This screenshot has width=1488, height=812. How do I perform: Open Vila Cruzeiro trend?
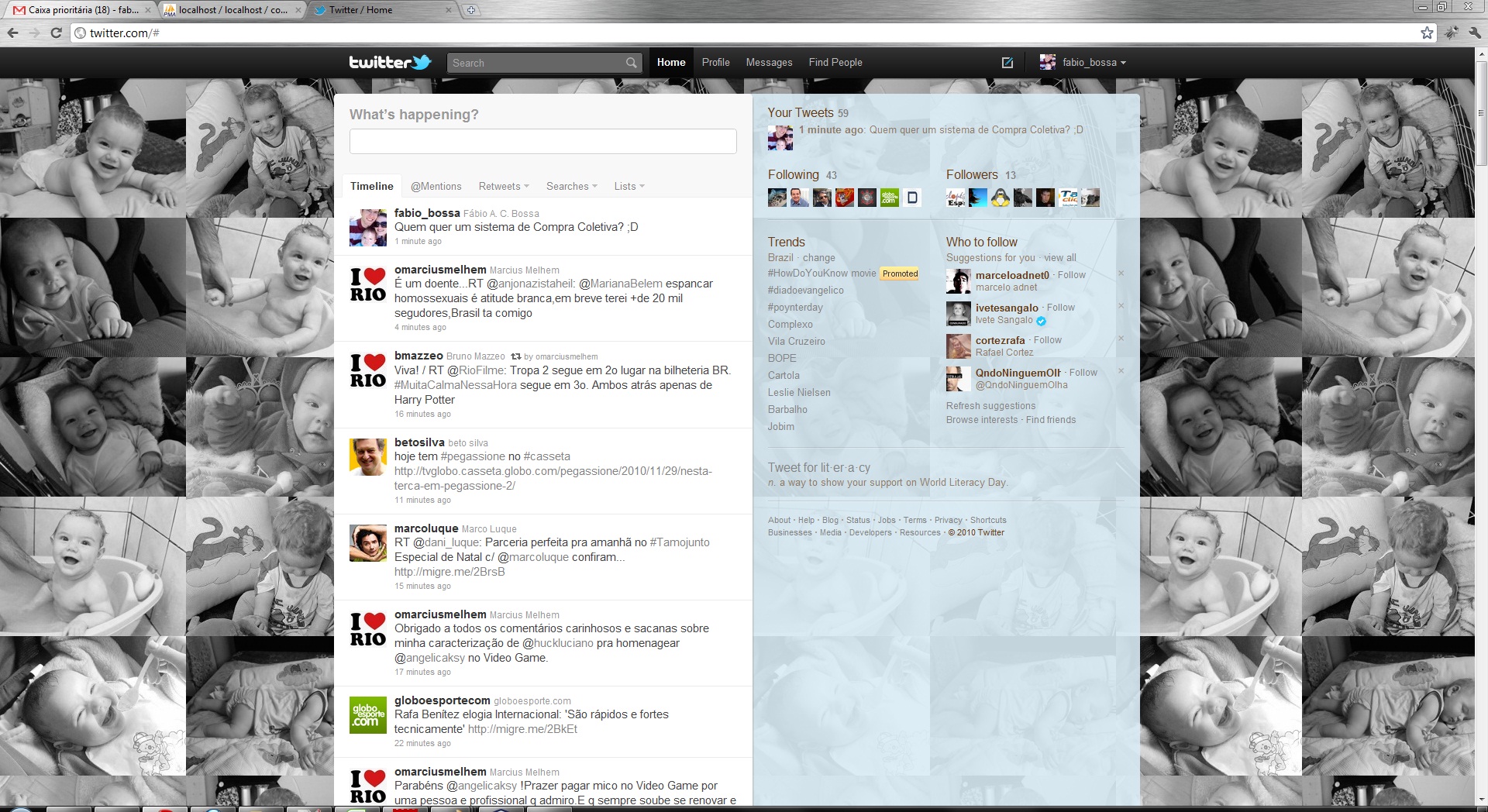tap(797, 342)
